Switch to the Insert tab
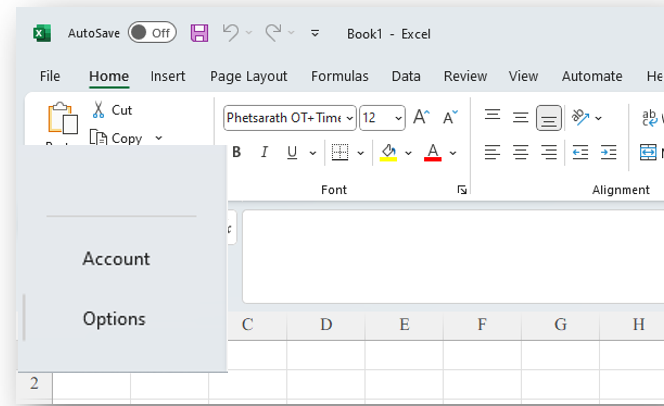Image resolution: width=664 pixels, height=406 pixels. click(167, 76)
